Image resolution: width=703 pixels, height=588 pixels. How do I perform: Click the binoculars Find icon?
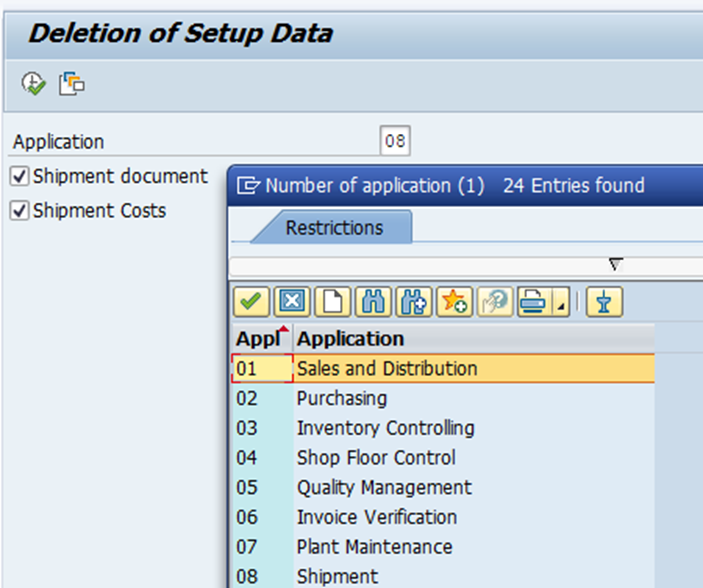coord(373,301)
